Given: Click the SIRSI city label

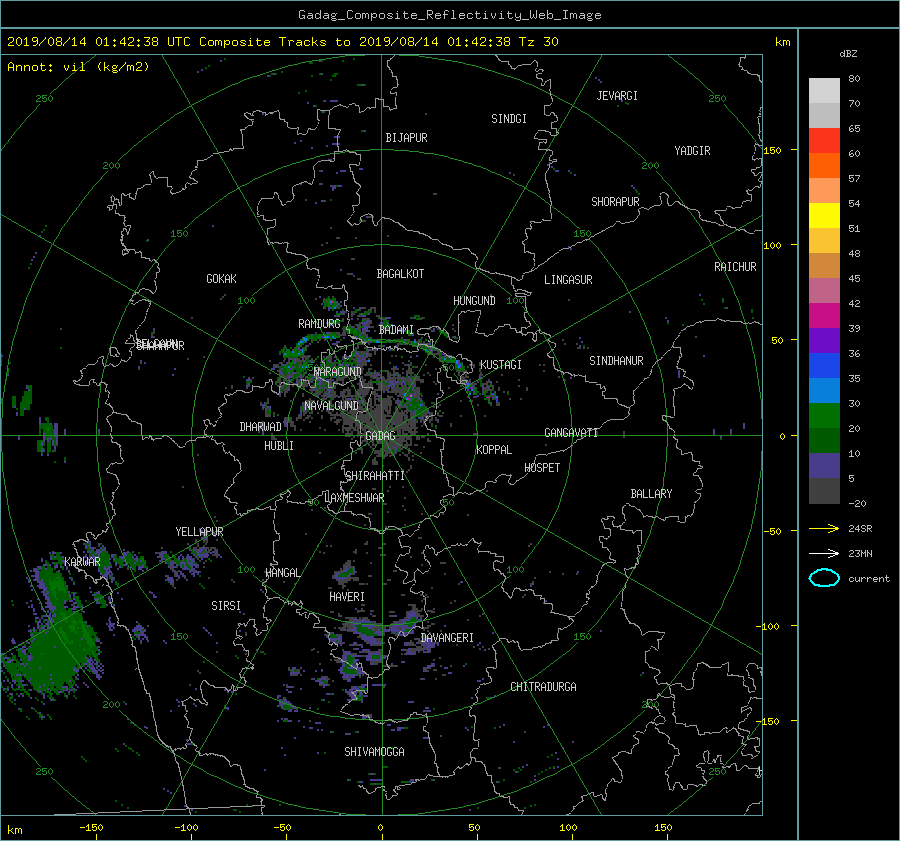Looking at the screenshot, I should [226, 606].
